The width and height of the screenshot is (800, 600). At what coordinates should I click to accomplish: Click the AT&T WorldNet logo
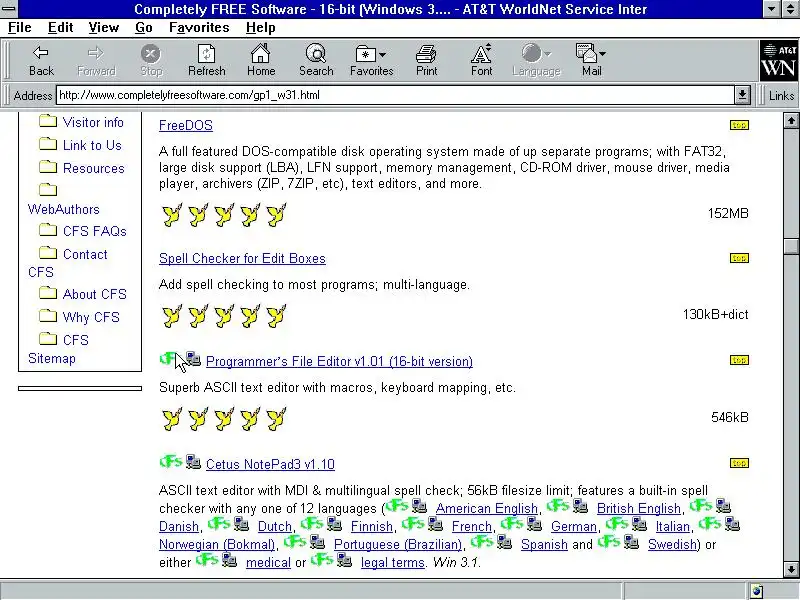(x=779, y=61)
